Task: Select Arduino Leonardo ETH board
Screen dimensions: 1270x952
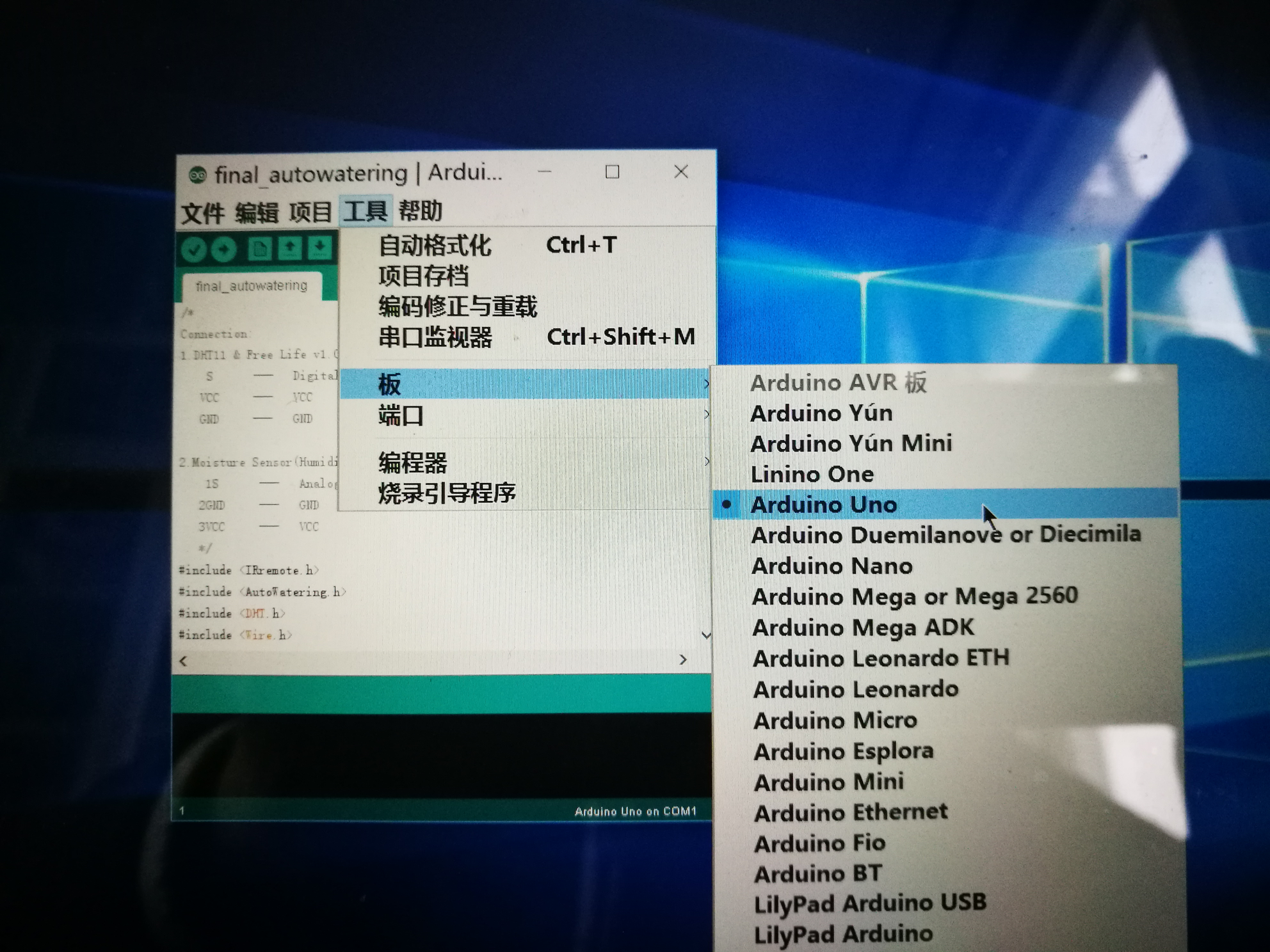Action: [x=946, y=658]
